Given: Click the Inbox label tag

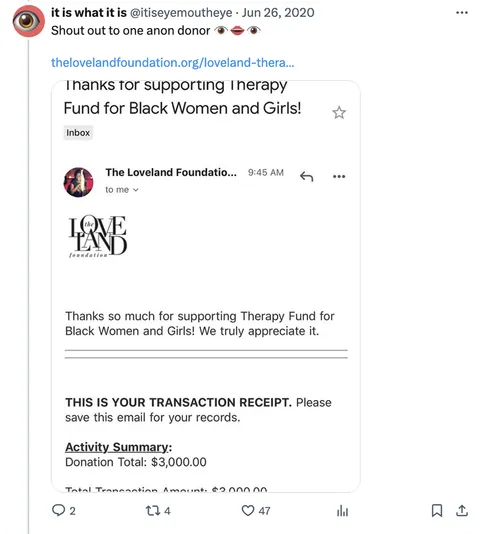Looking at the screenshot, I should [78, 133].
